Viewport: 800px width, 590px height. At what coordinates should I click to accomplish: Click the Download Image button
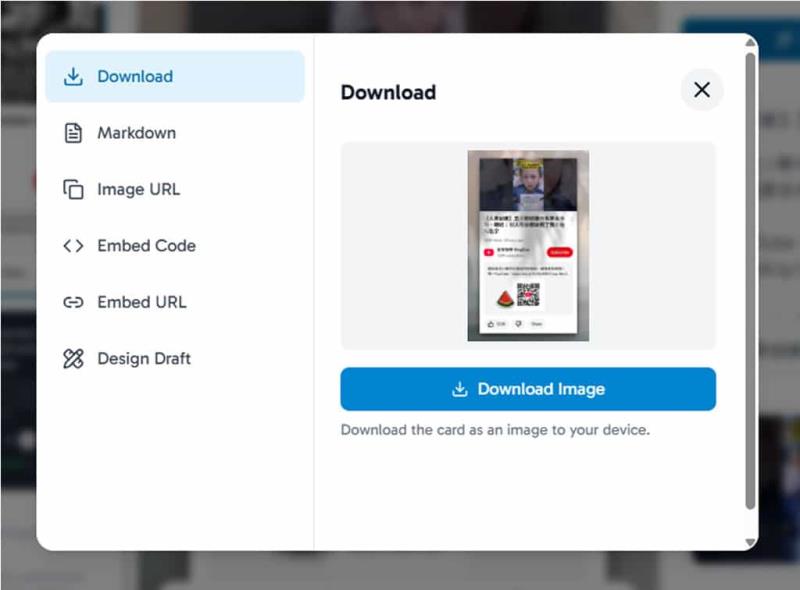(x=528, y=389)
